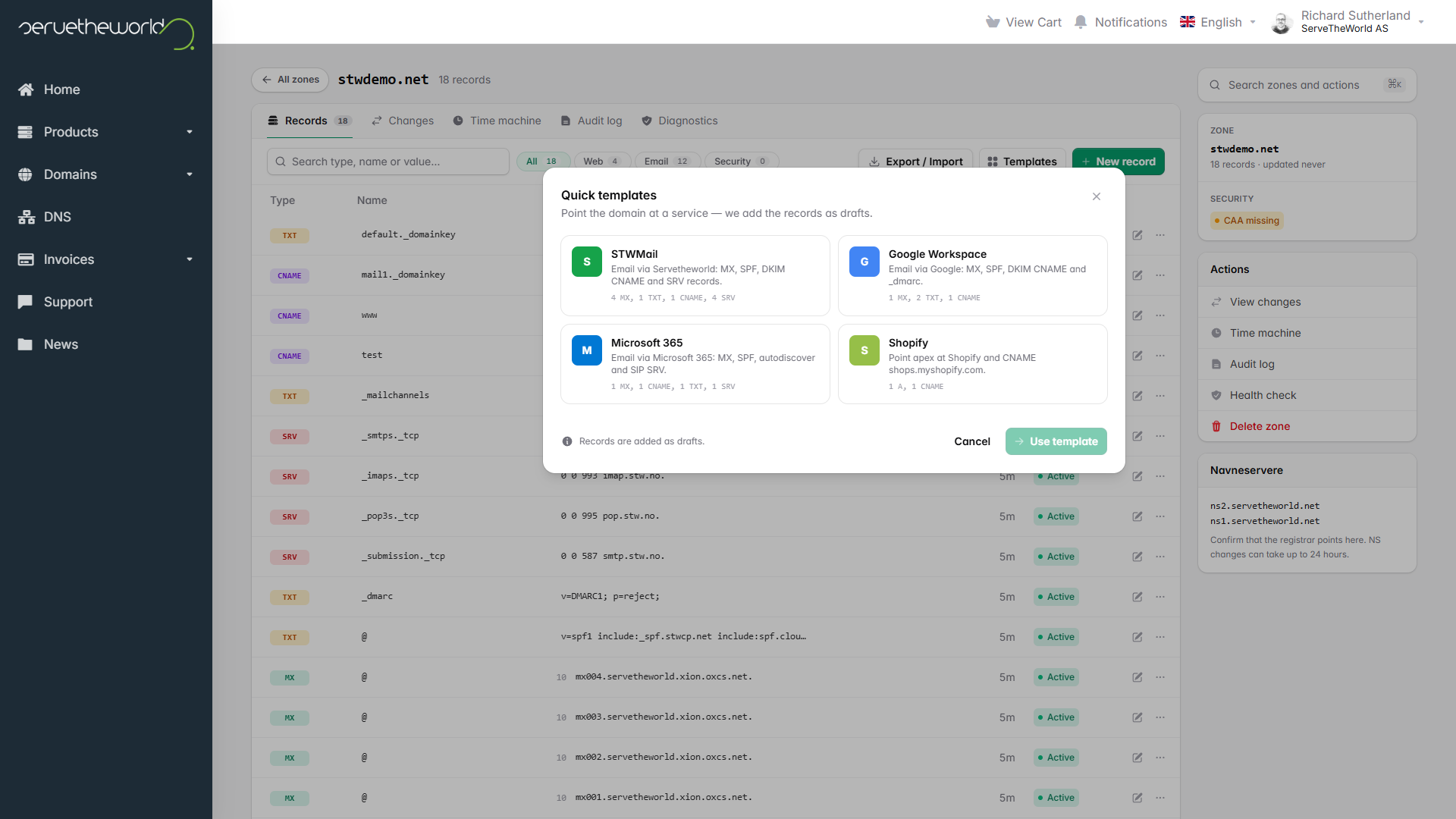Select the Records tab
This screenshot has width=1456, height=819.
tap(309, 121)
